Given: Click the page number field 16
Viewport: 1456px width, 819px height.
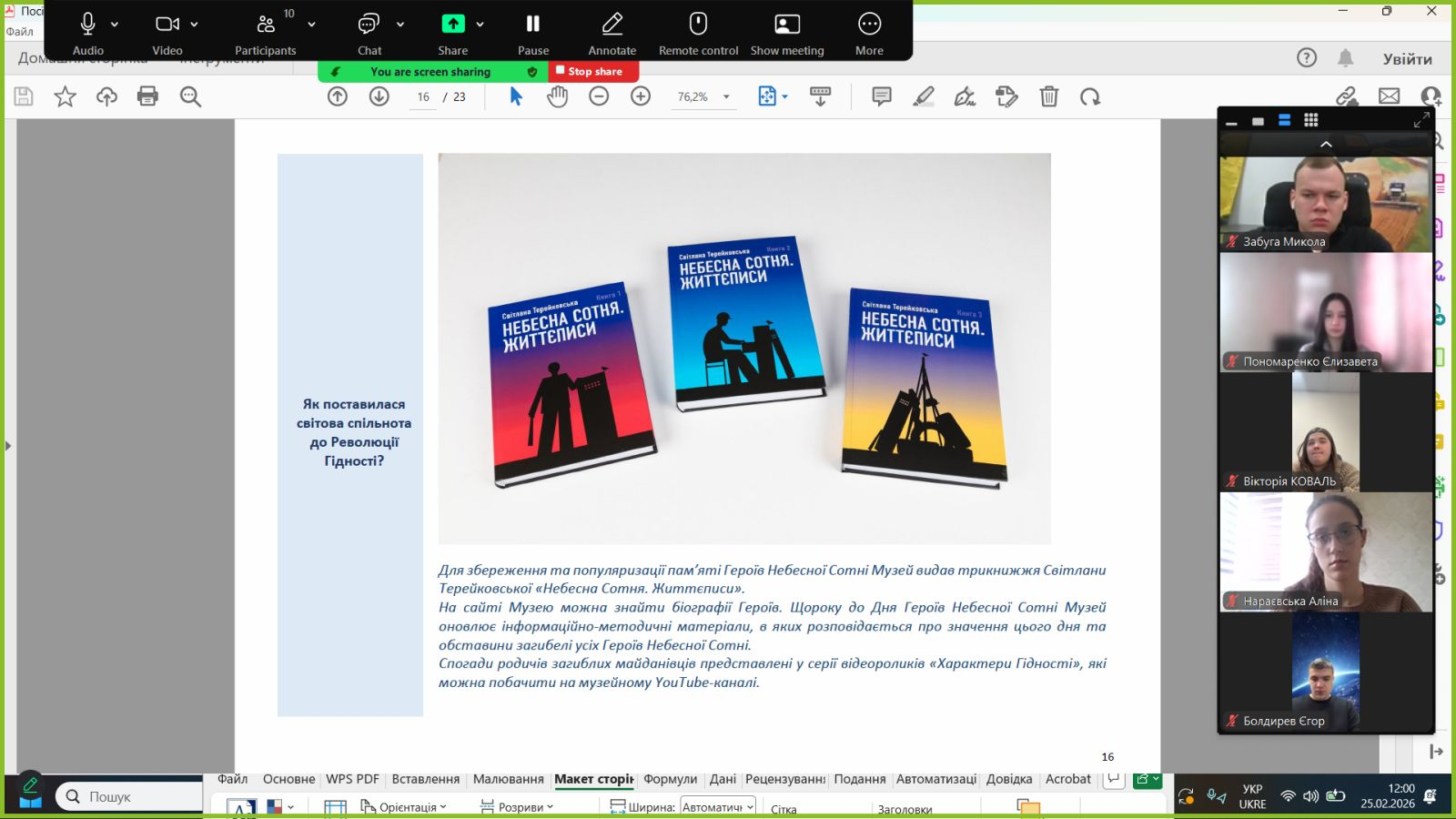Looking at the screenshot, I should click(423, 96).
